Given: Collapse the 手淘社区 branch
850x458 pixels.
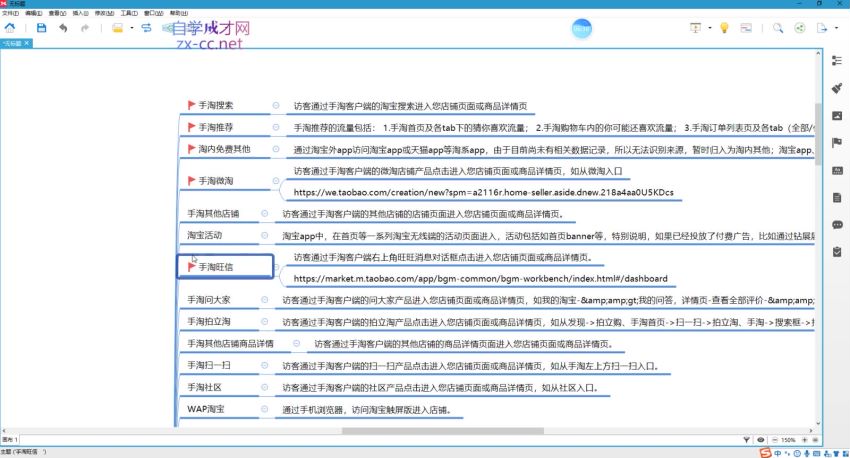Looking at the screenshot, I should pos(264,387).
